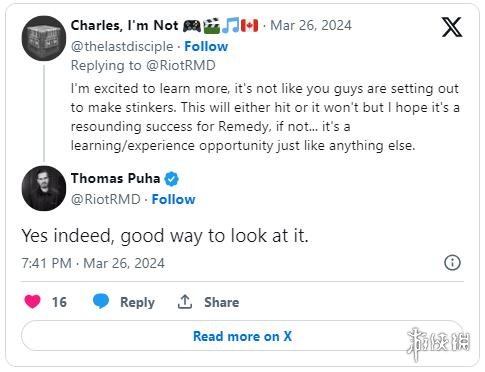Viewport: 485px width, 372px height.
Task: Click the share upload arrow icon
Action: (x=185, y=302)
